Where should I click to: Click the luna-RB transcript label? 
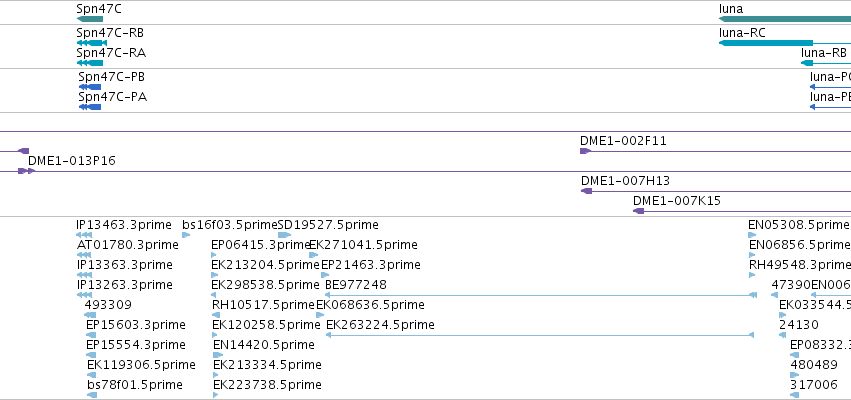(x=824, y=53)
